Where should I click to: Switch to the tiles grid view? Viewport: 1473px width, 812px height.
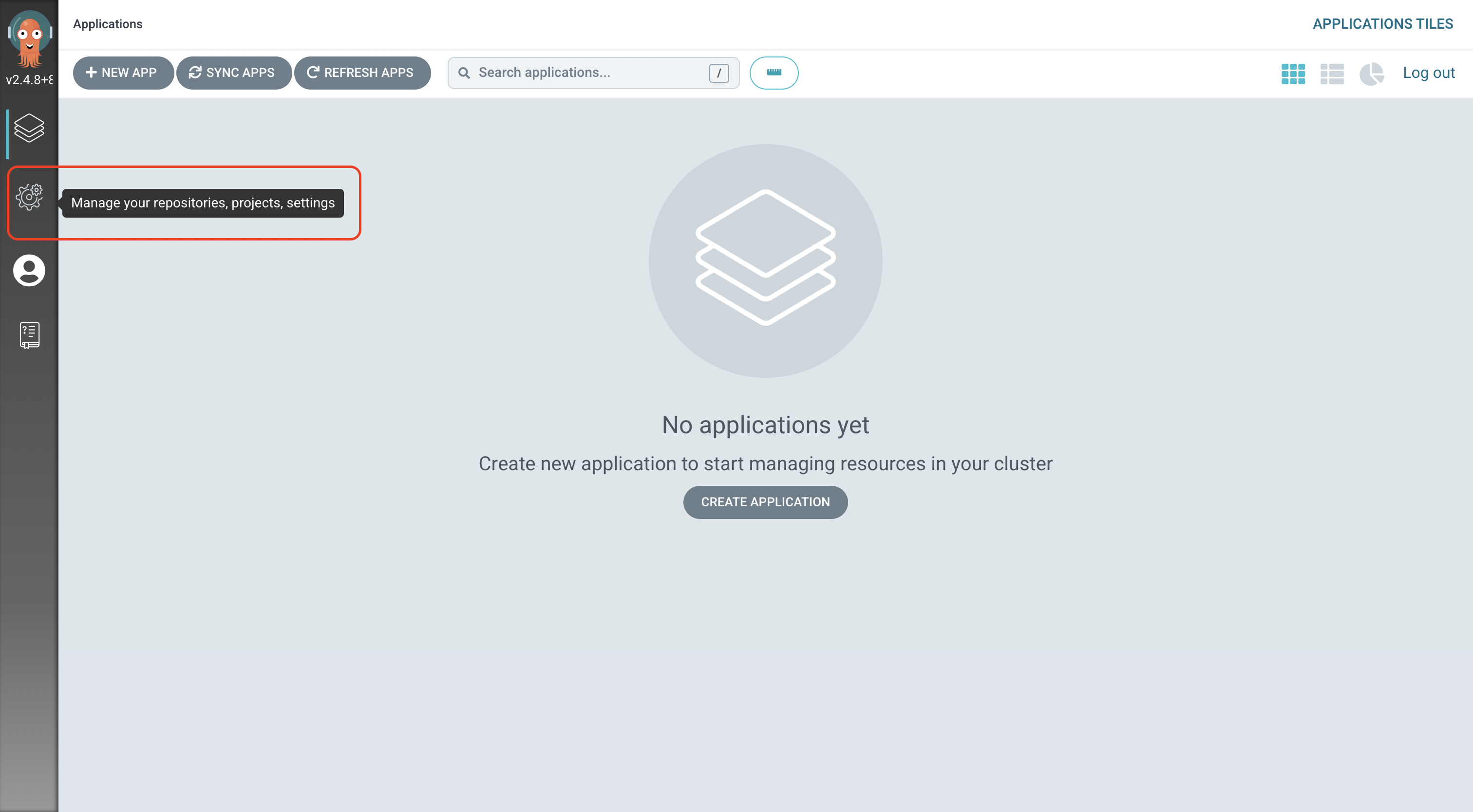point(1293,74)
